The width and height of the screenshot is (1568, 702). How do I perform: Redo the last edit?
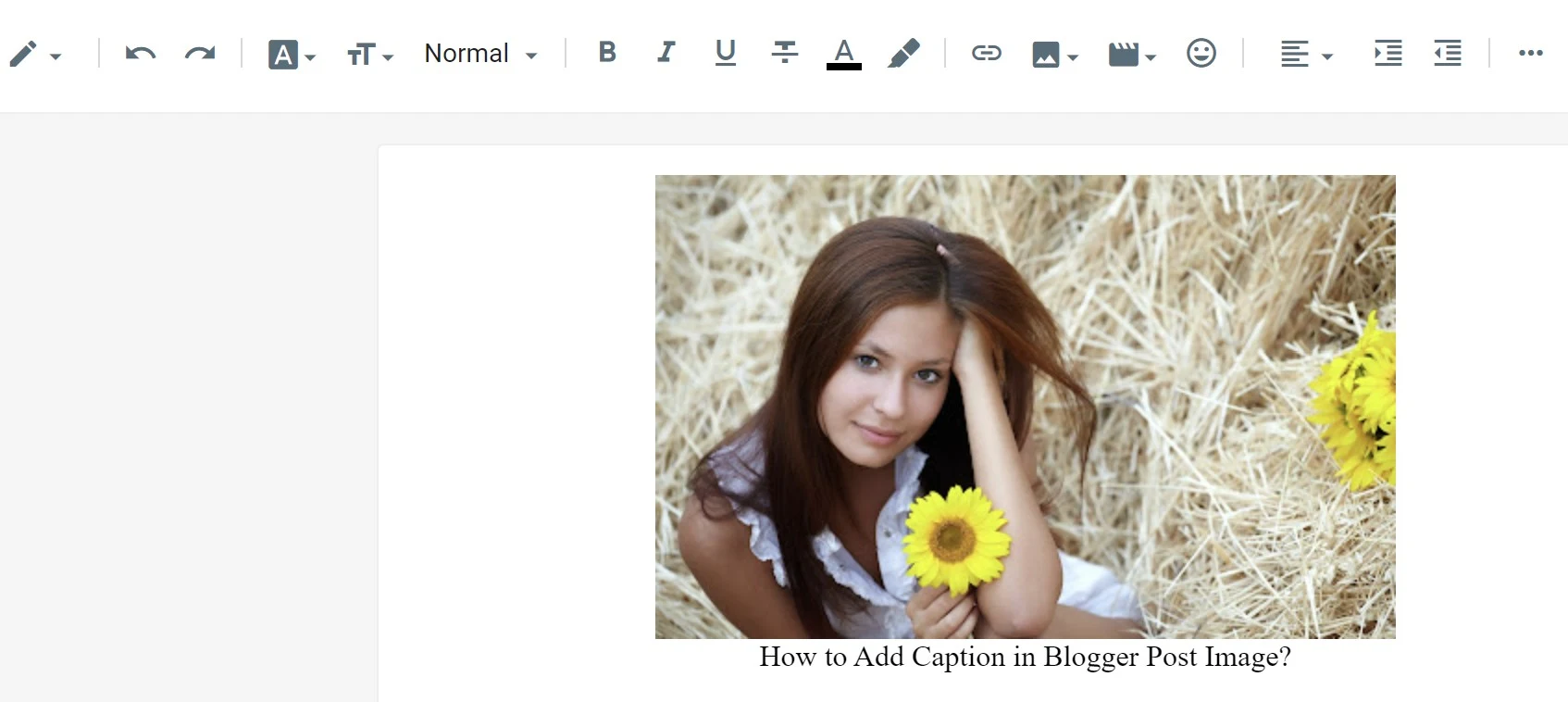click(x=200, y=54)
